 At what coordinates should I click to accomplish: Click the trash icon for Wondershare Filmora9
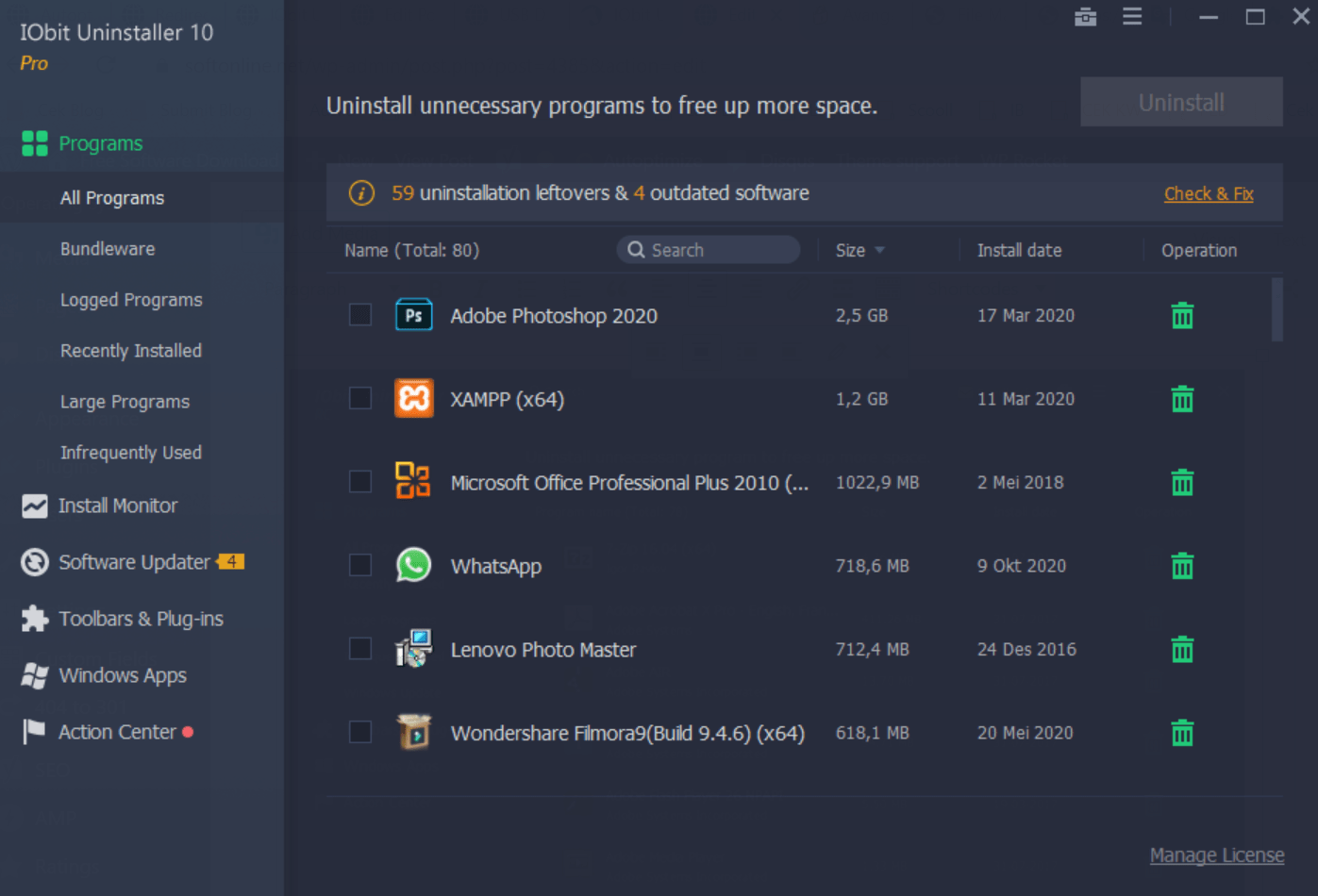[1182, 733]
